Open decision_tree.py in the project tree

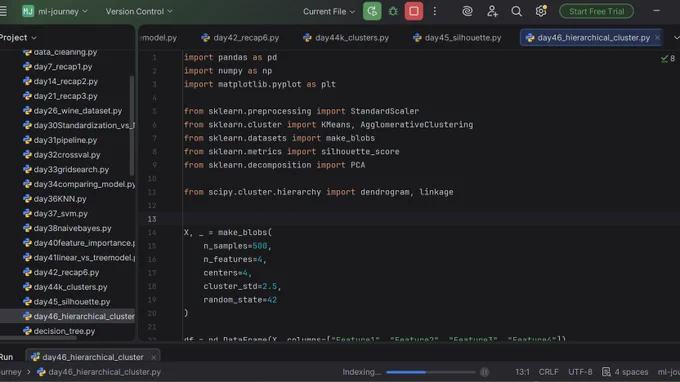[x=64, y=331]
